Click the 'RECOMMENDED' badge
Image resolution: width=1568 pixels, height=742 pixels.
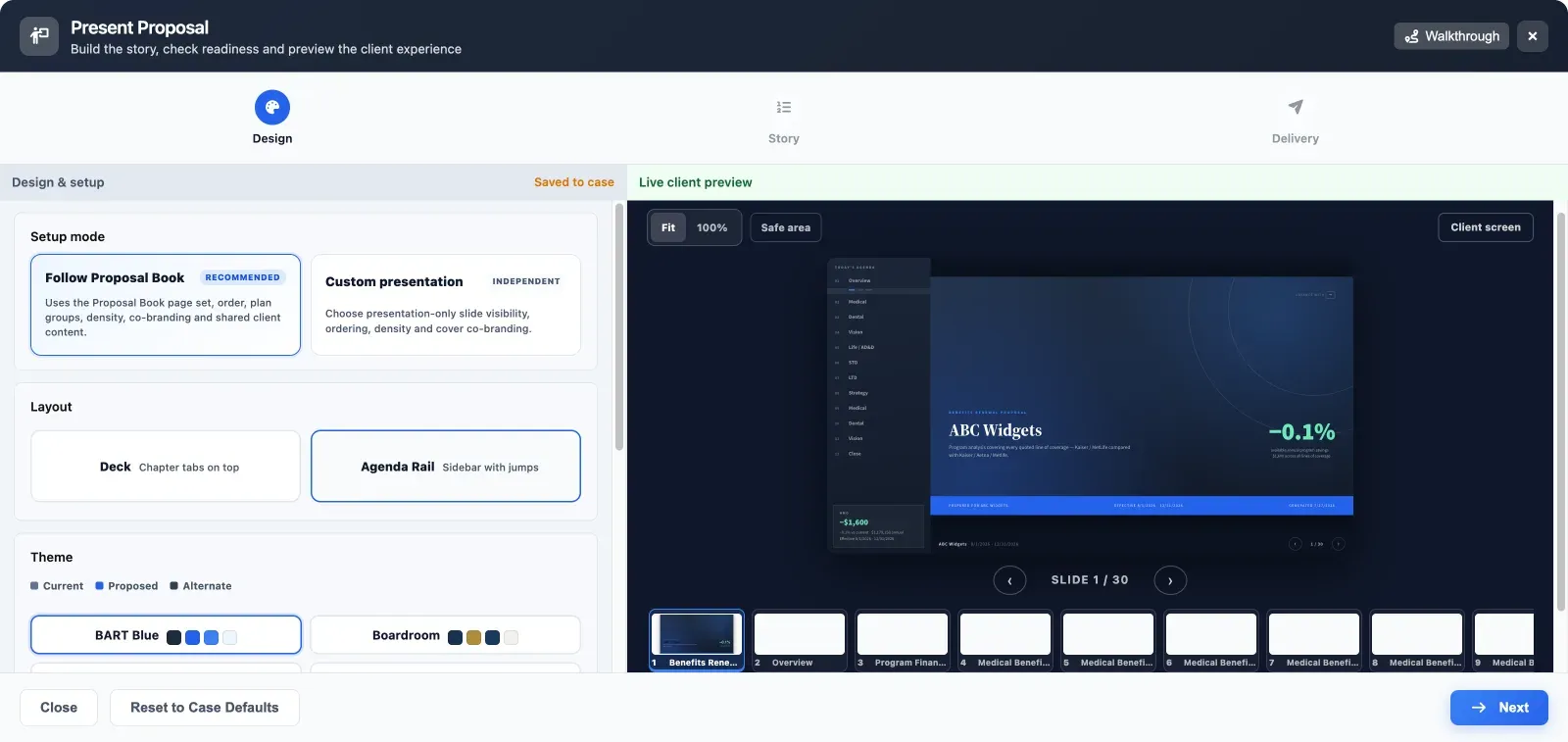243,277
